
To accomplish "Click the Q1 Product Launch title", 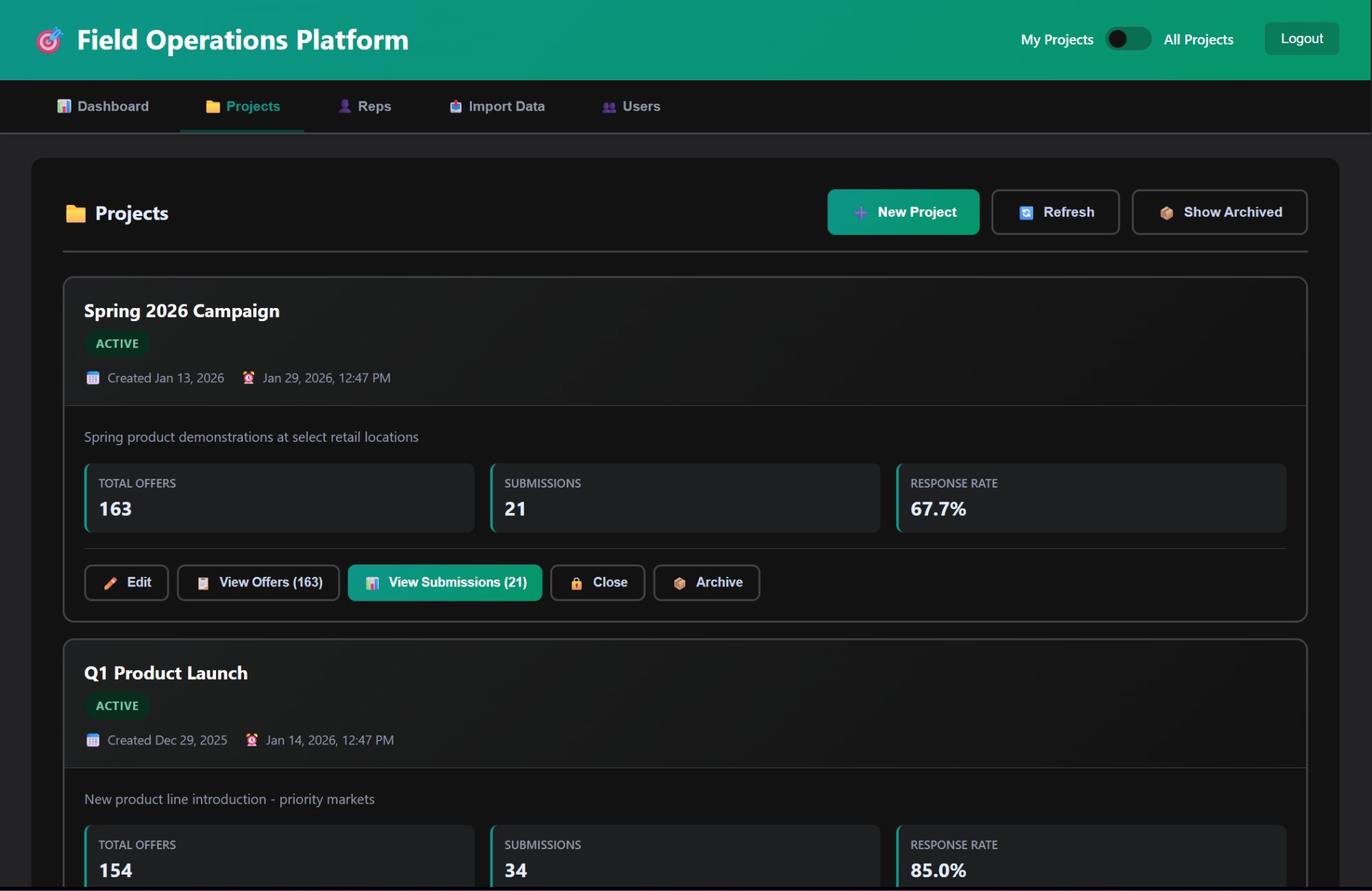I will (166, 673).
